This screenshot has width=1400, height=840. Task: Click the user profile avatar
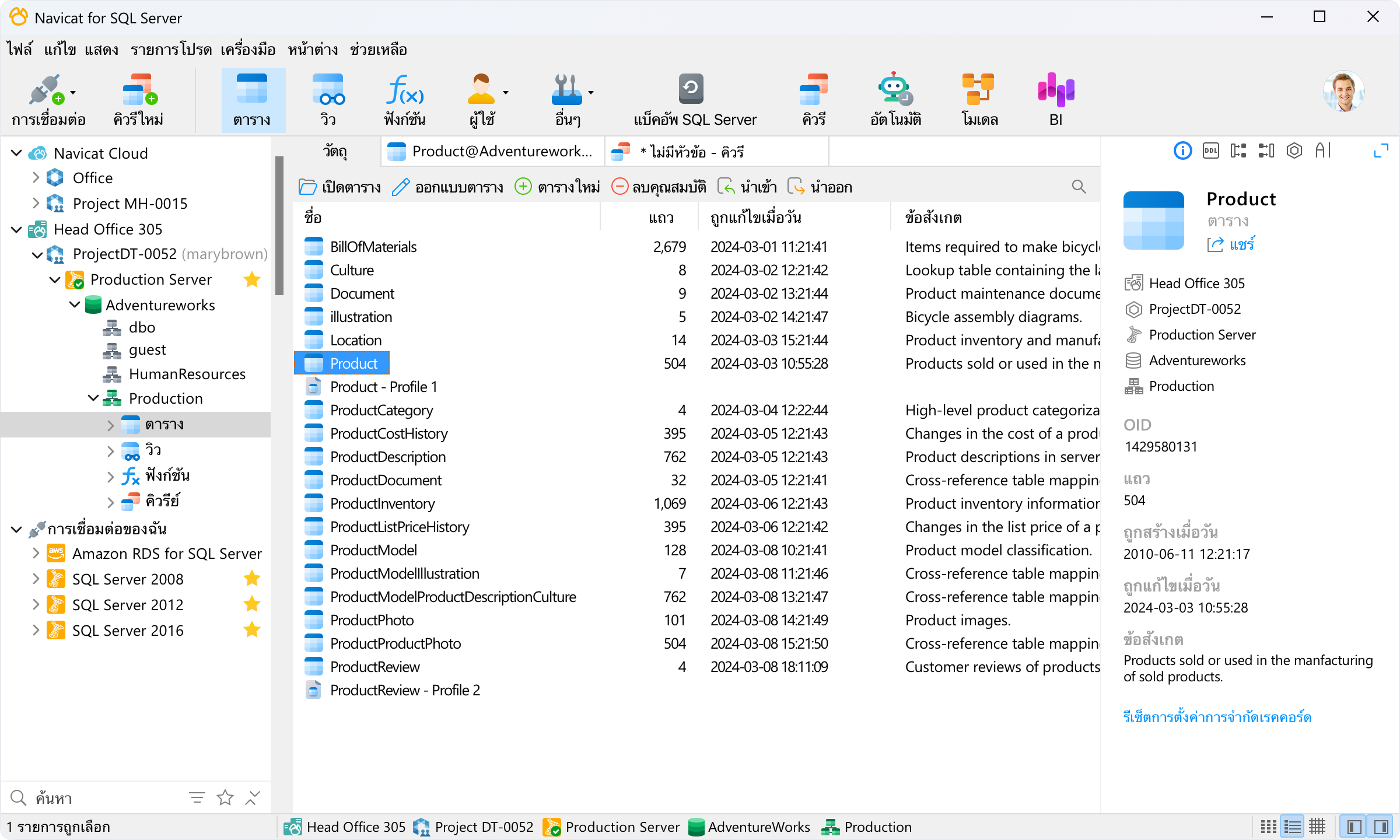pos(1343,92)
